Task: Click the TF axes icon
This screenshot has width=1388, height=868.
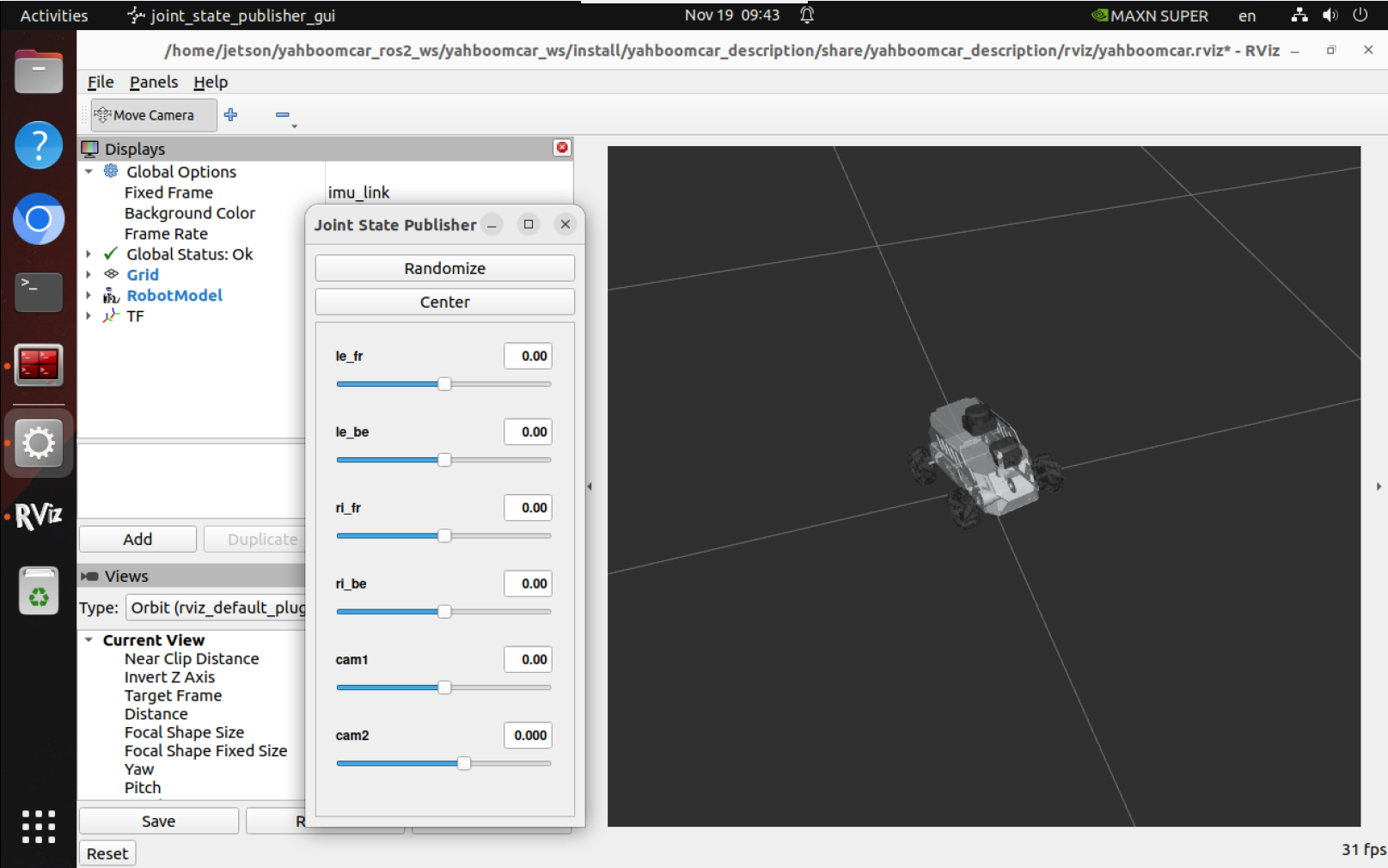Action: click(x=111, y=316)
